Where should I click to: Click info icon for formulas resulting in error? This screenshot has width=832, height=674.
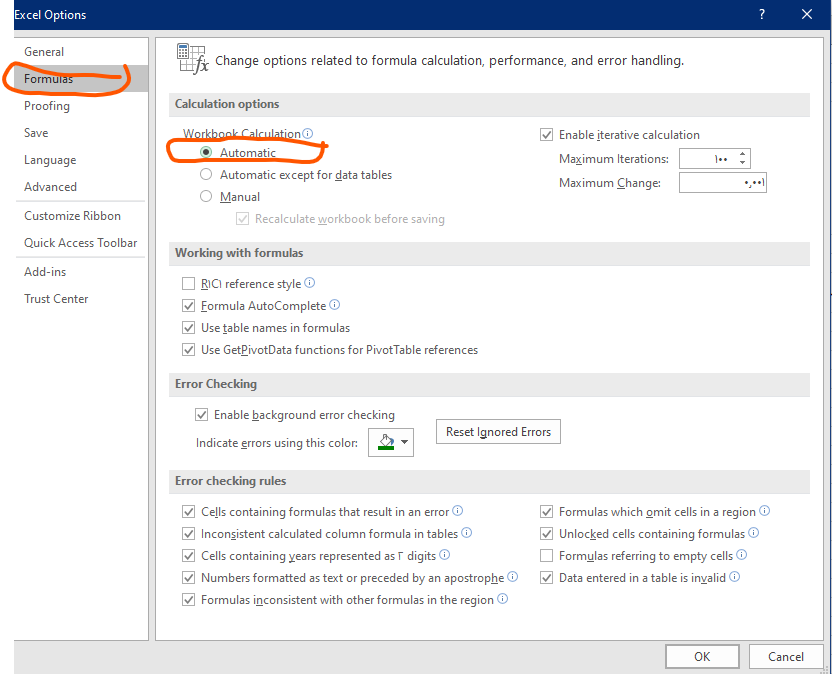click(457, 511)
